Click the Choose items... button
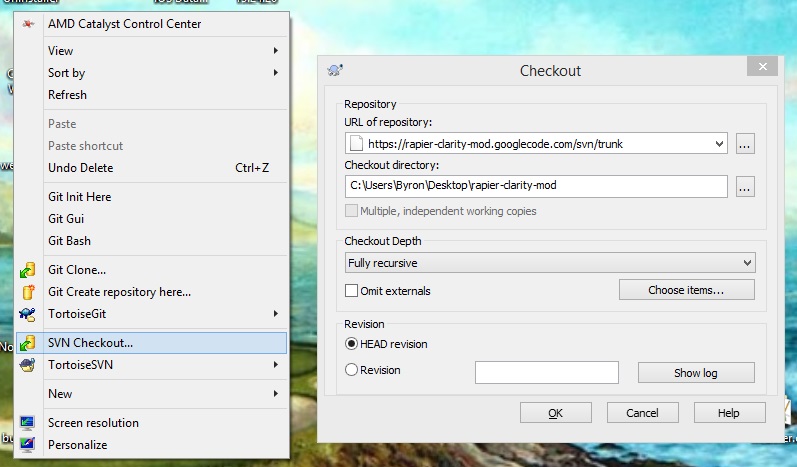Image resolution: width=797 pixels, height=467 pixels. click(686, 290)
